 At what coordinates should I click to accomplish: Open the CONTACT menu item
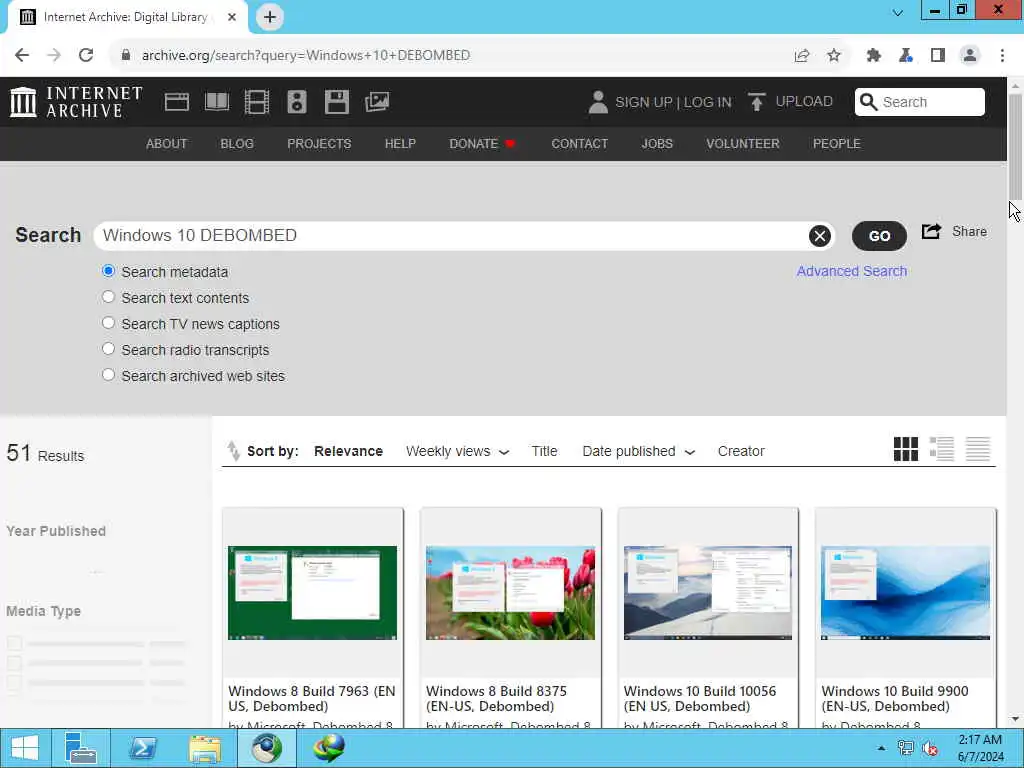579,144
